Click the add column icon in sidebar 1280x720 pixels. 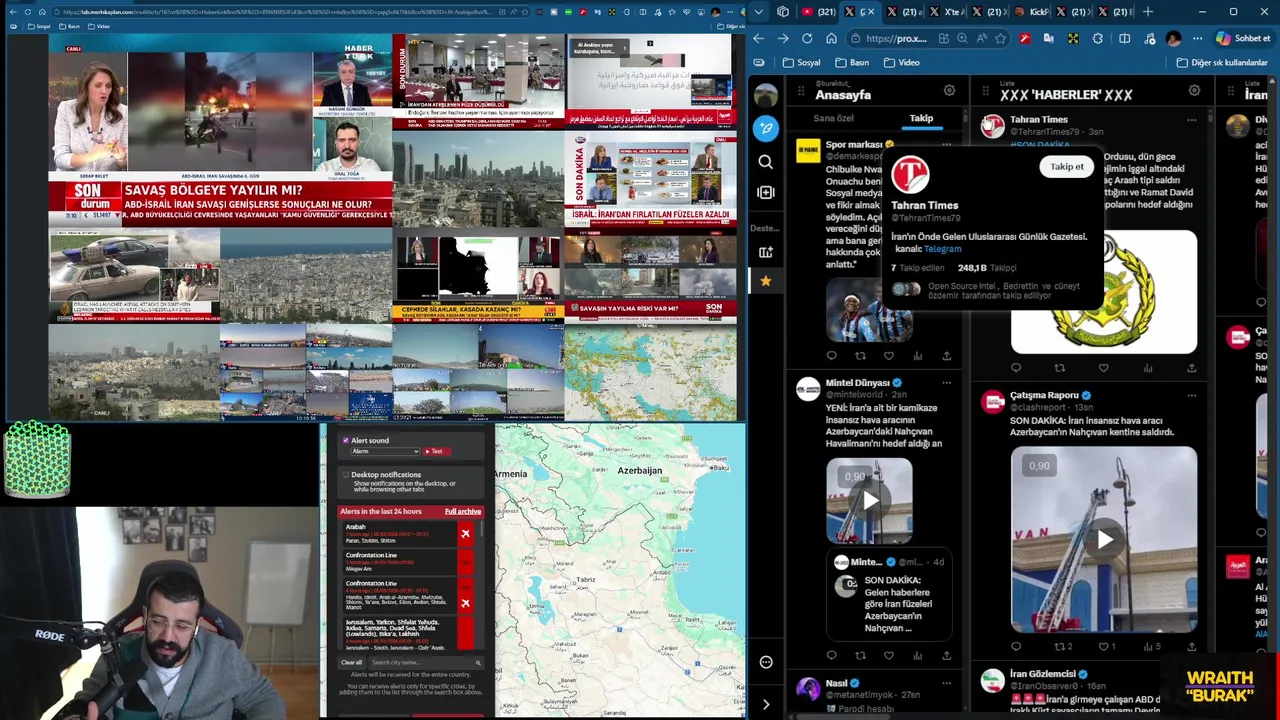pyautogui.click(x=766, y=192)
